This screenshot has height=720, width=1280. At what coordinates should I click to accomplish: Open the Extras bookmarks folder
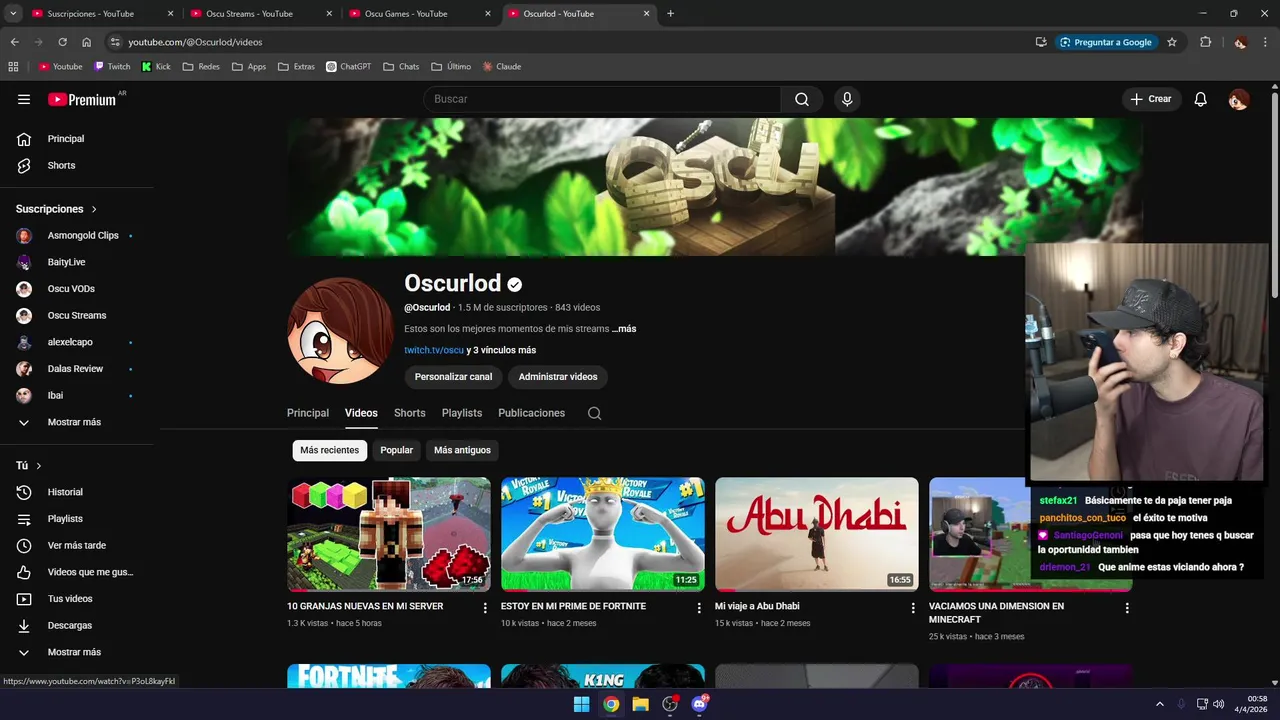(x=296, y=67)
